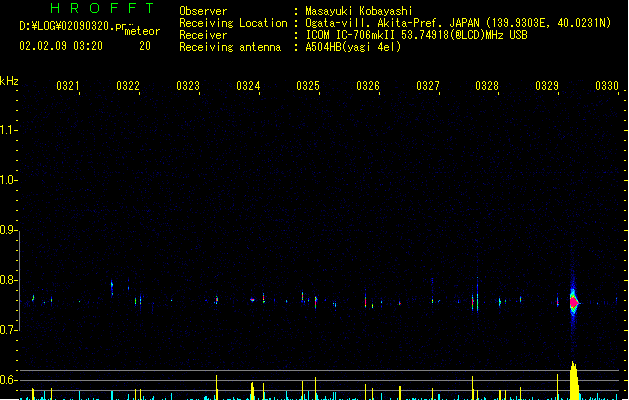Click the Receiver label
The width and height of the screenshot is (629, 400).
tap(203, 35)
